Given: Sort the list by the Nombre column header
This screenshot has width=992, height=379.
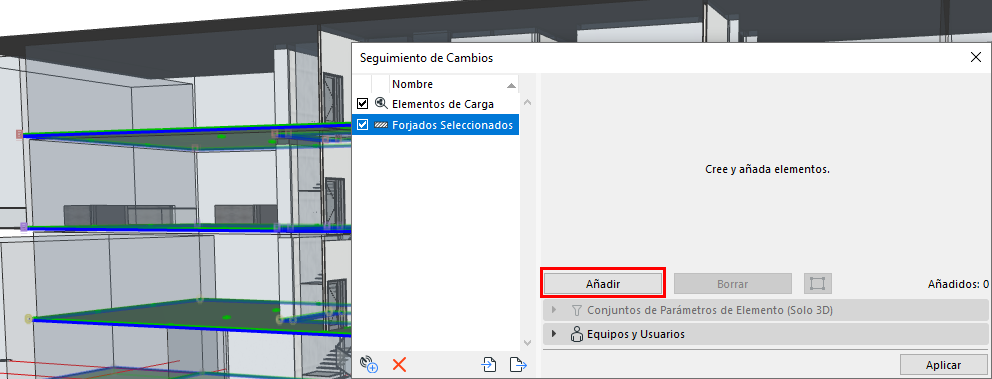Looking at the screenshot, I should click(x=454, y=84).
